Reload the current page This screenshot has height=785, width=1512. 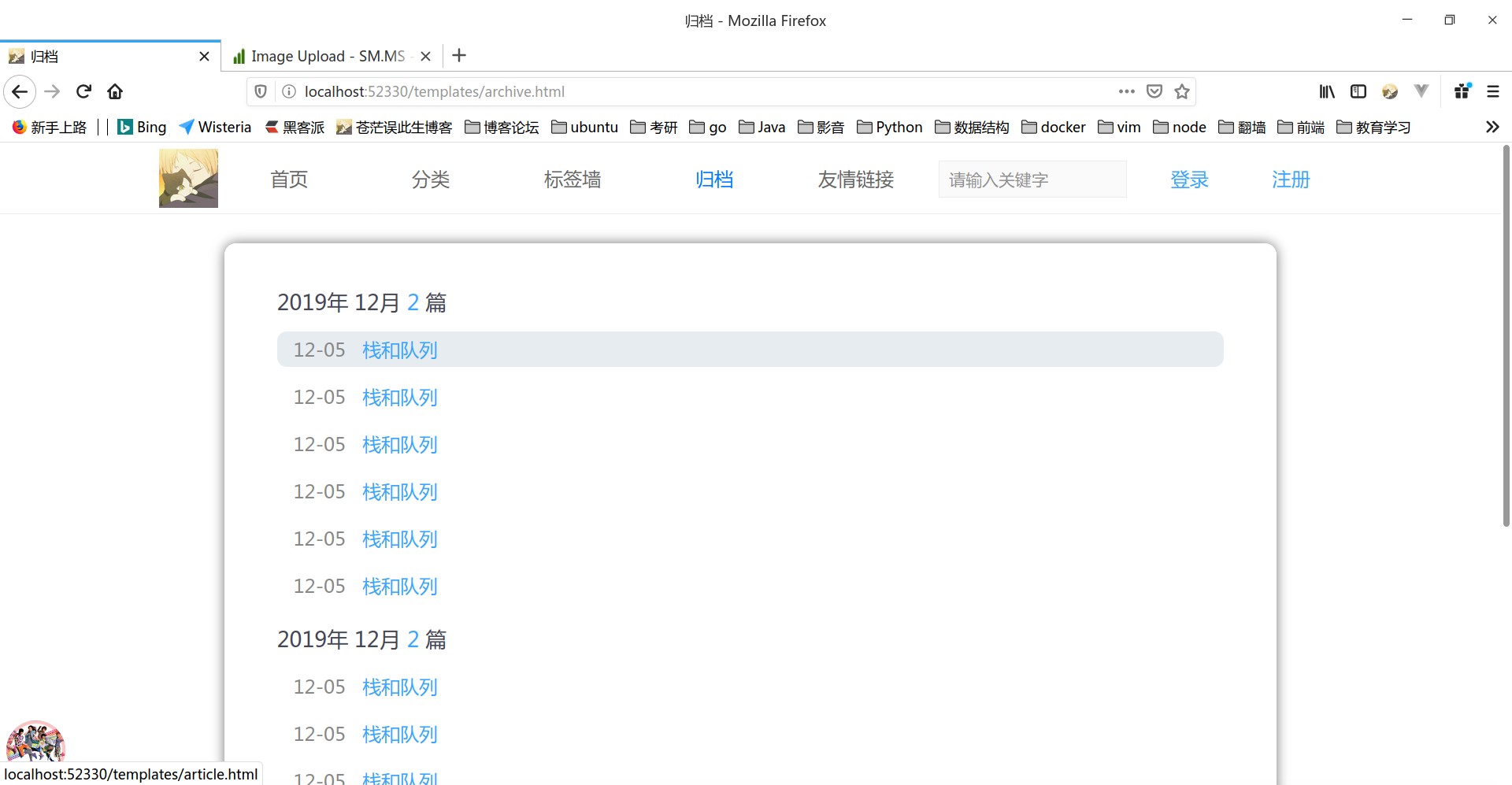click(x=83, y=91)
